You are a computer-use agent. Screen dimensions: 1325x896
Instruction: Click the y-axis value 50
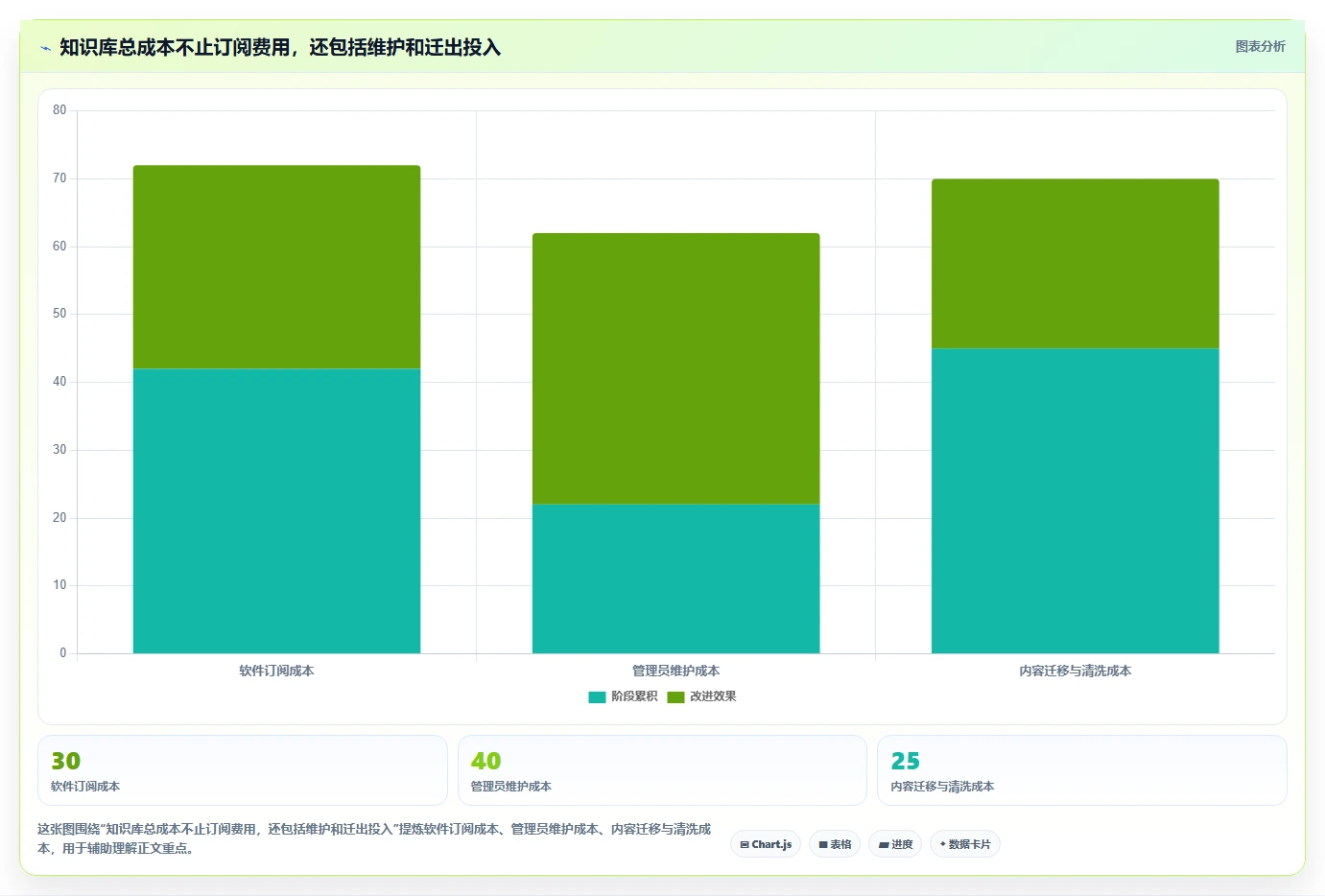tap(59, 314)
